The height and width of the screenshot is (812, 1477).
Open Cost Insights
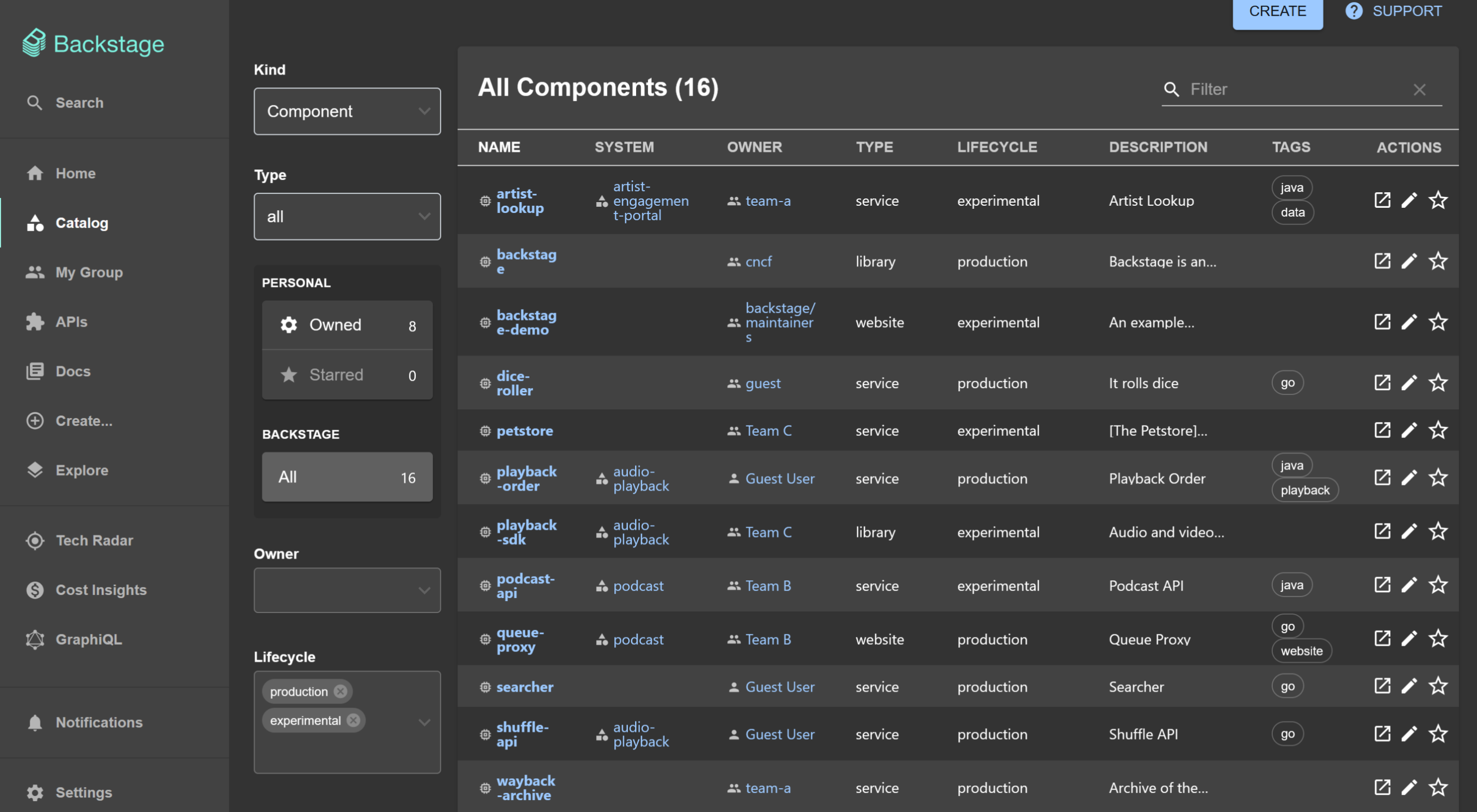coord(101,590)
